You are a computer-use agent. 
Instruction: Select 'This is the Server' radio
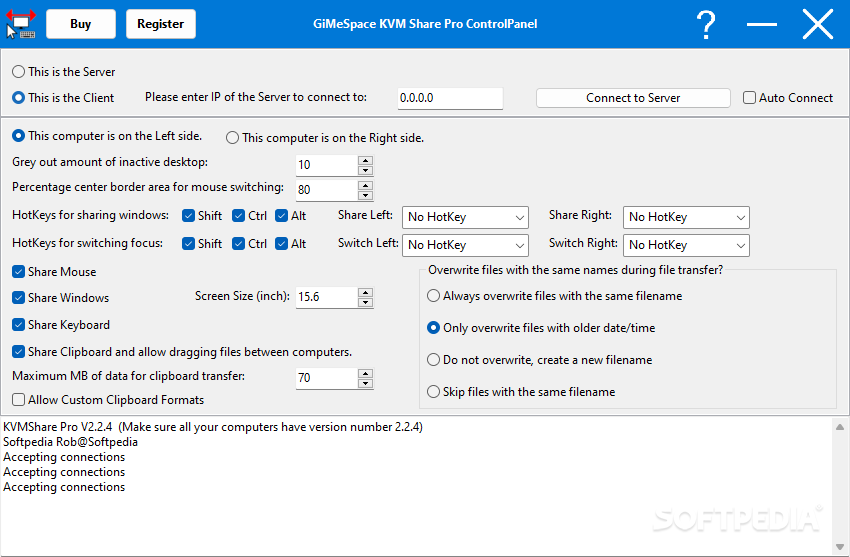63,72
